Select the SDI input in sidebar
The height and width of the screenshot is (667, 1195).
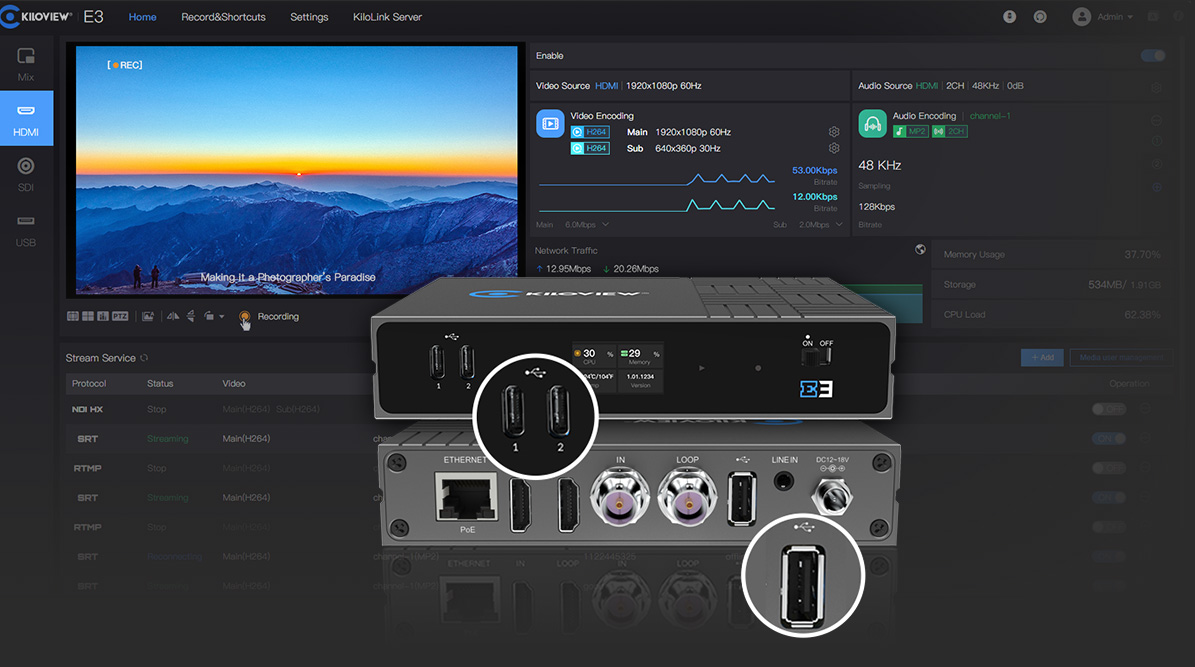(x=26, y=173)
